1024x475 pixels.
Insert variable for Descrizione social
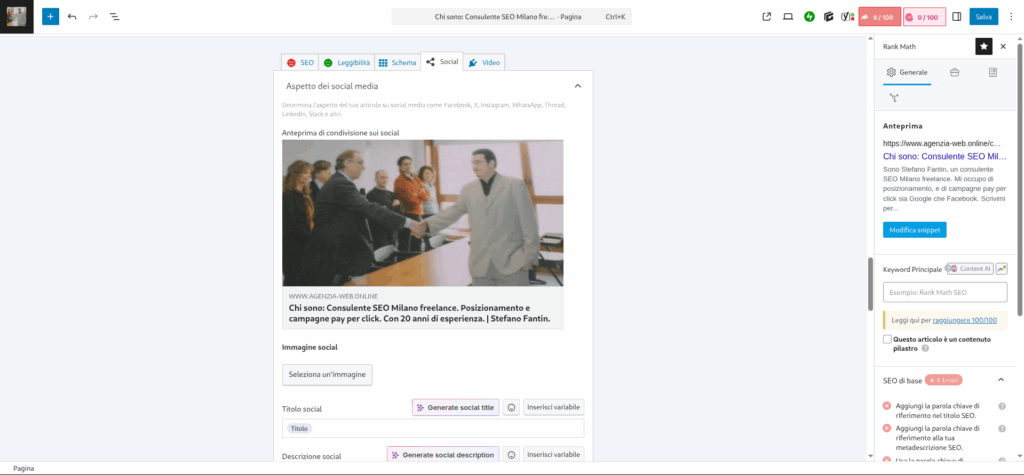pos(553,455)
